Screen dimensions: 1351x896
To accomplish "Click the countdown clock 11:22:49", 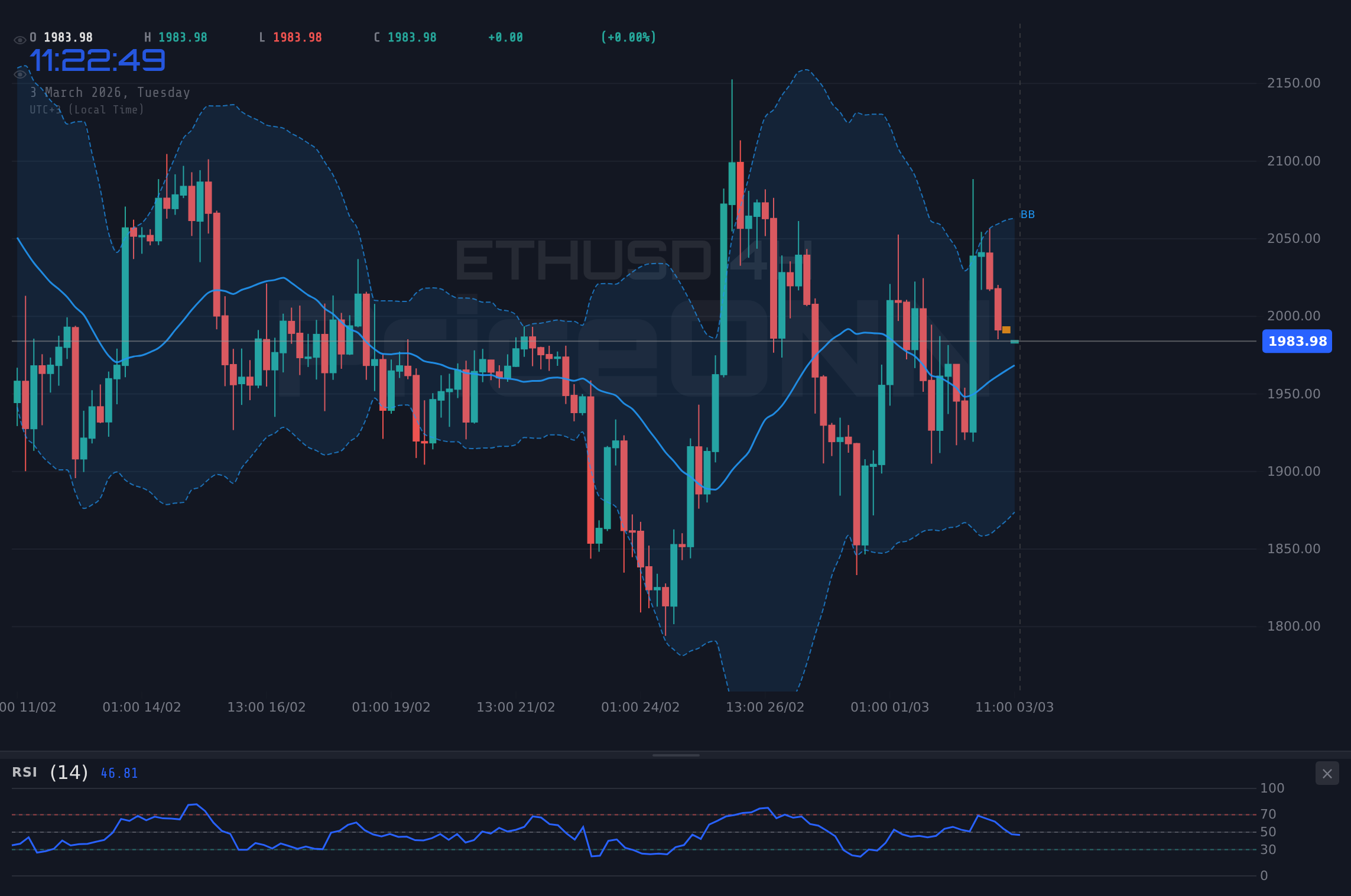I will point(96,60).
